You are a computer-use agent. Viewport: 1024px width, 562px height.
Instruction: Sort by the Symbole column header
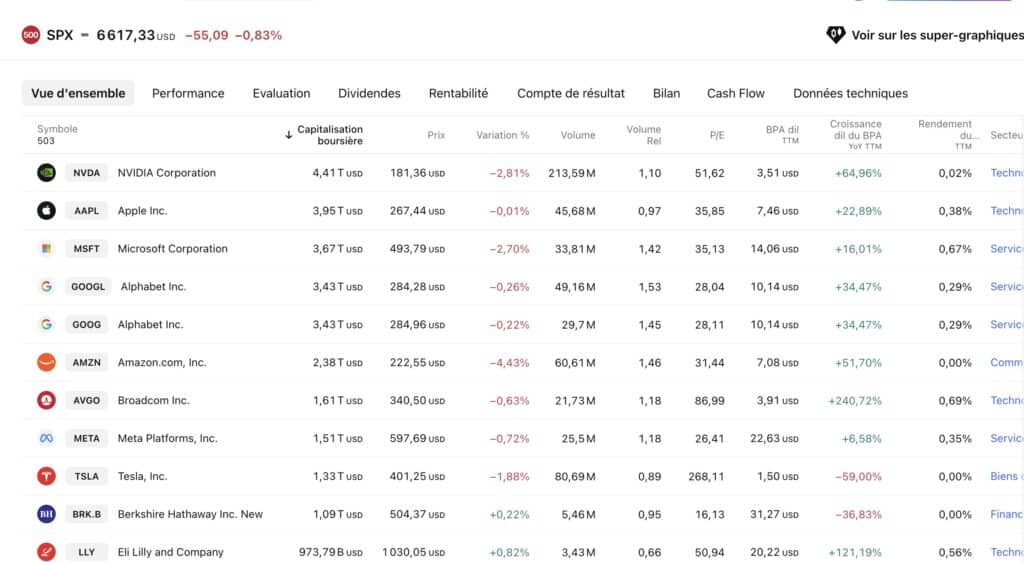coord(57,129)
